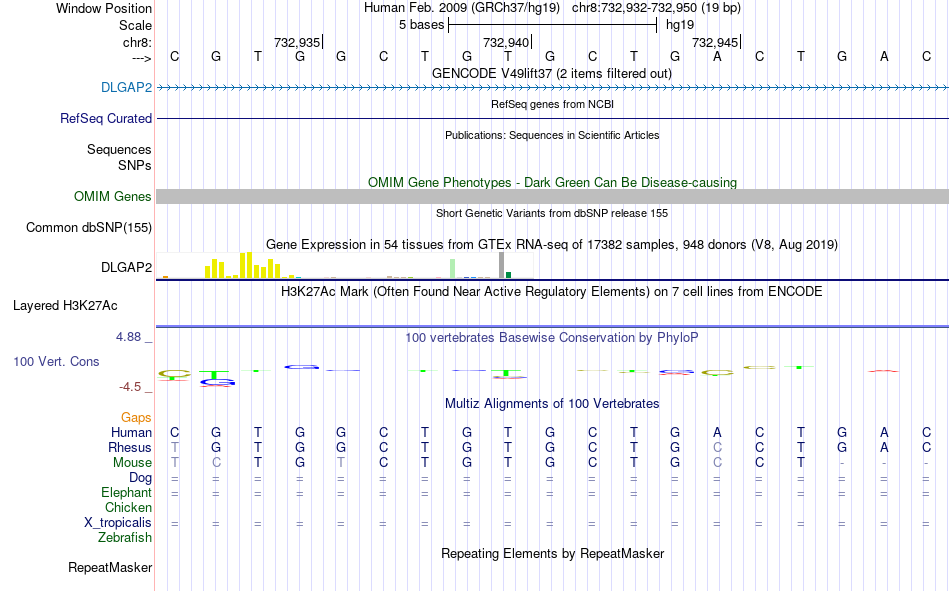This screenshot has height=591, width=950.
Task: Click the gray OMIM Genes item bar
Action: tap(553, 196)
